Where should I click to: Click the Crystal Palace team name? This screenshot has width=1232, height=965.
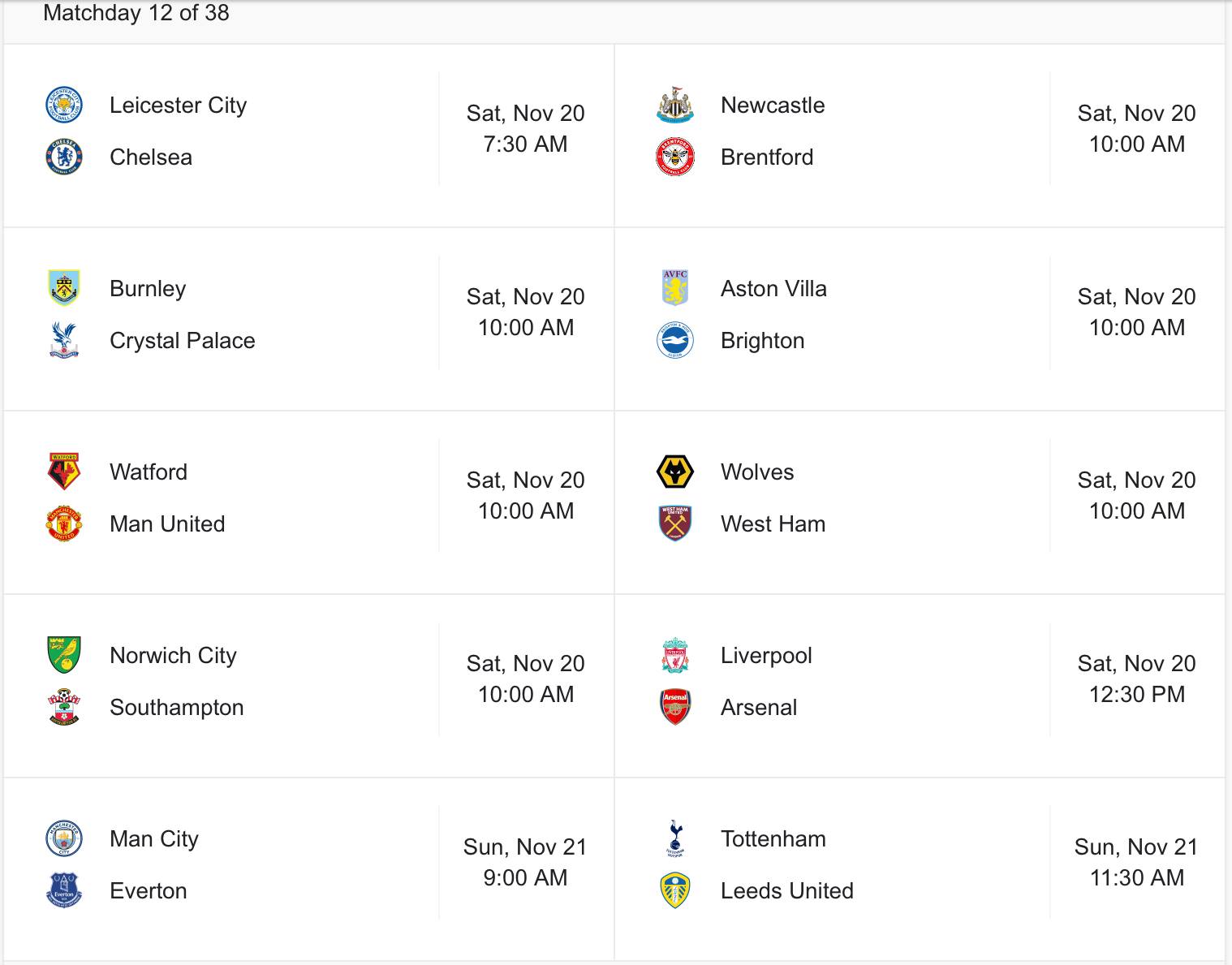(x=182, y=341)
